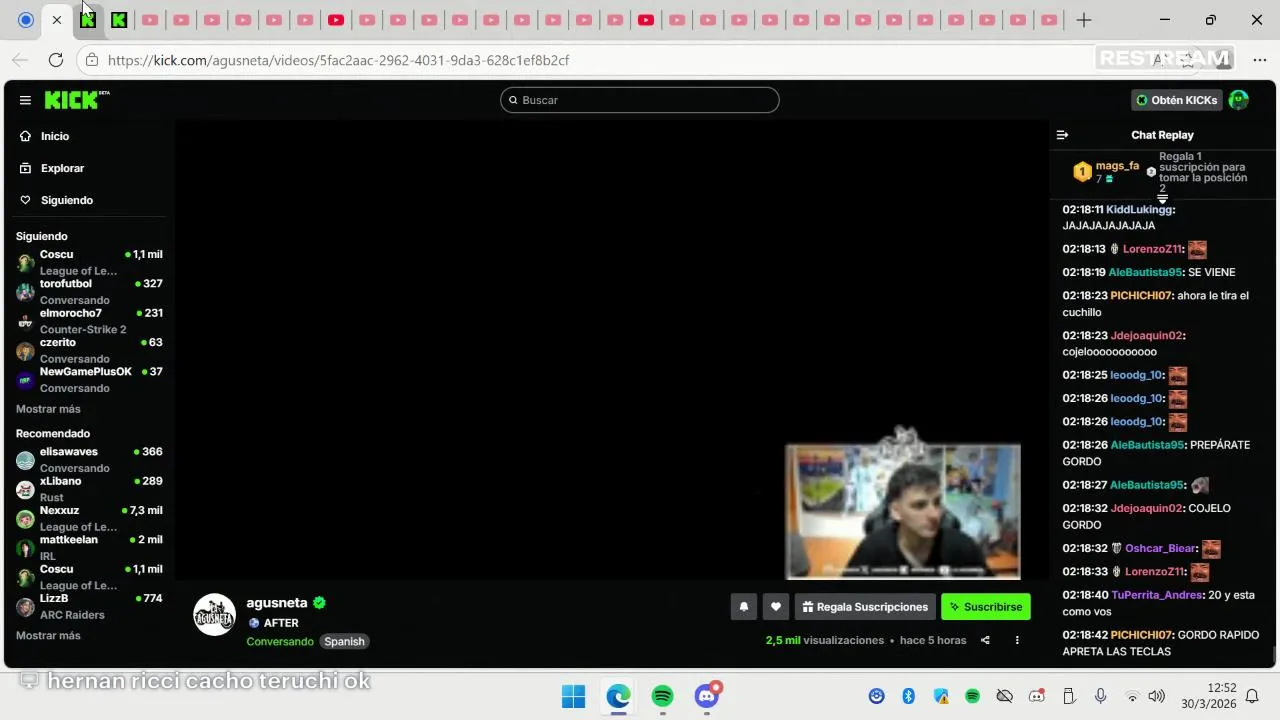Click the agusneta verified badge

[x=319, y=603]
